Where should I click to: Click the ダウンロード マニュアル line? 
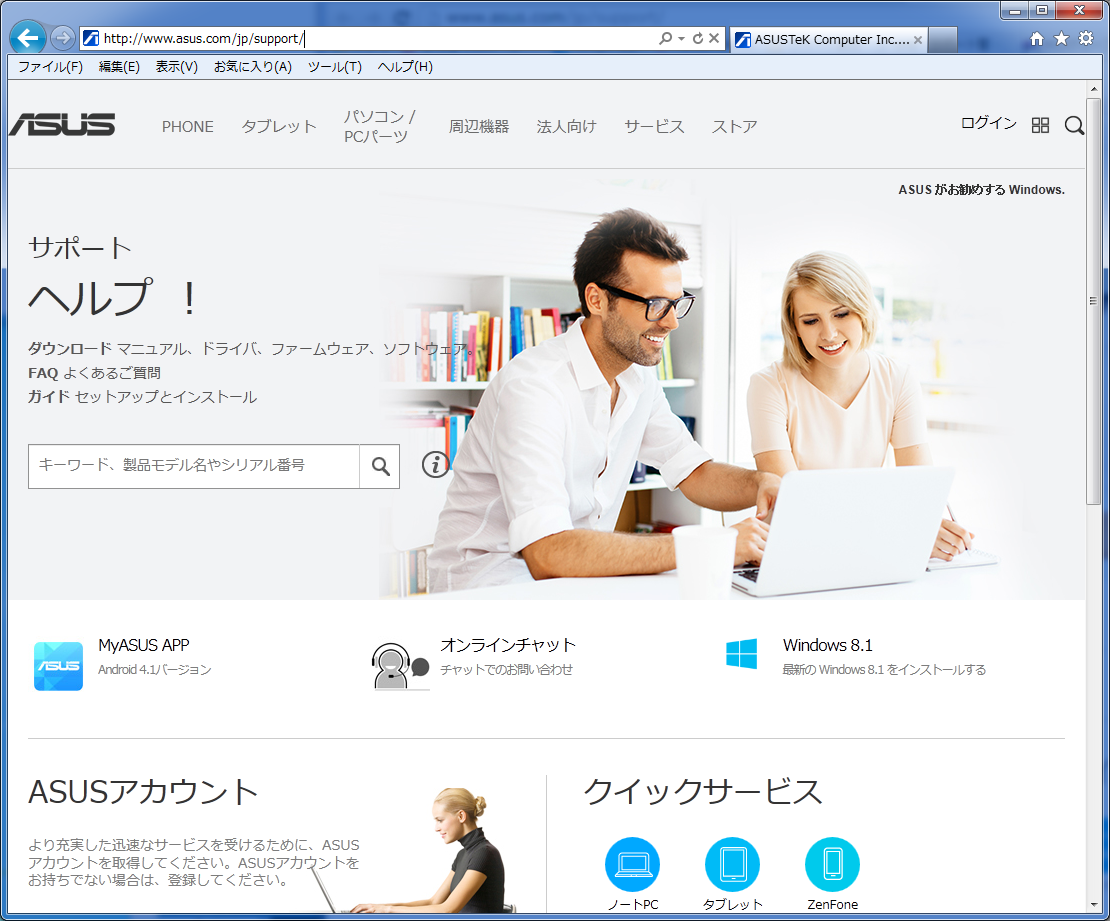251,348
